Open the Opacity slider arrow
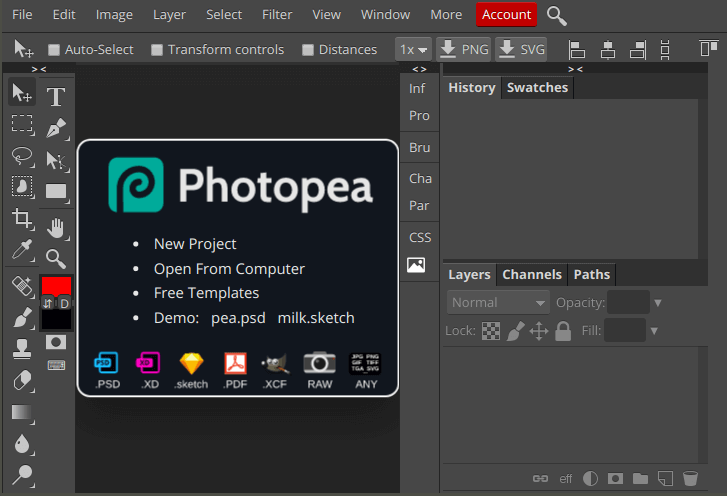The image size is (727, 496). coord(657,303)
